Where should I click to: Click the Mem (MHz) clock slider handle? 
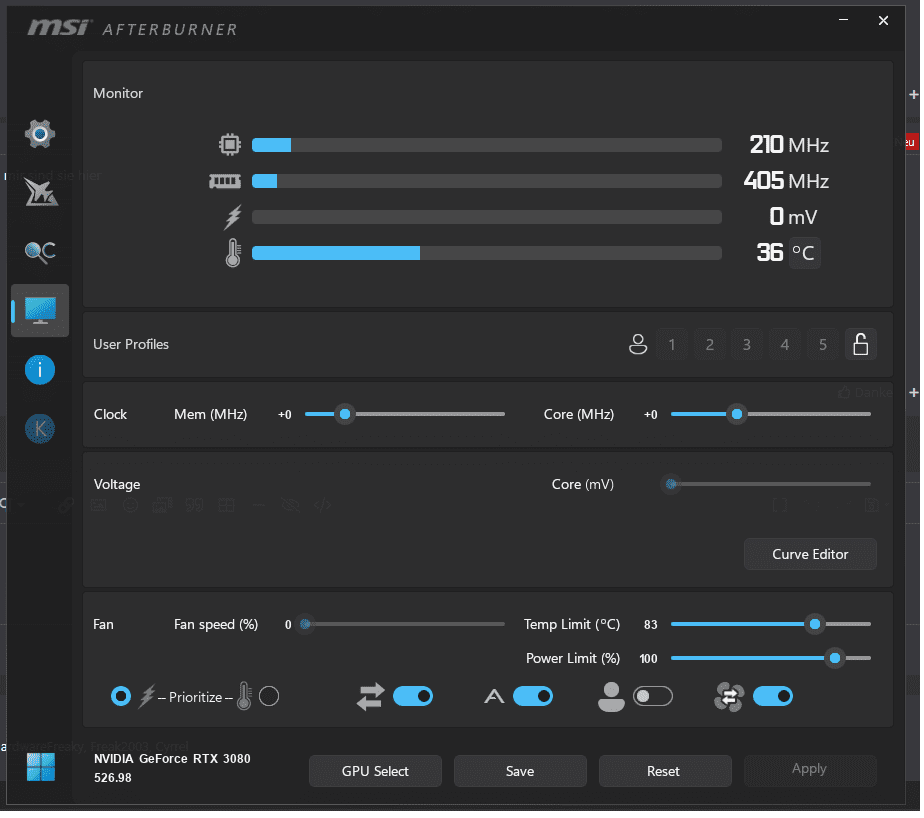[x=346, y=415]
